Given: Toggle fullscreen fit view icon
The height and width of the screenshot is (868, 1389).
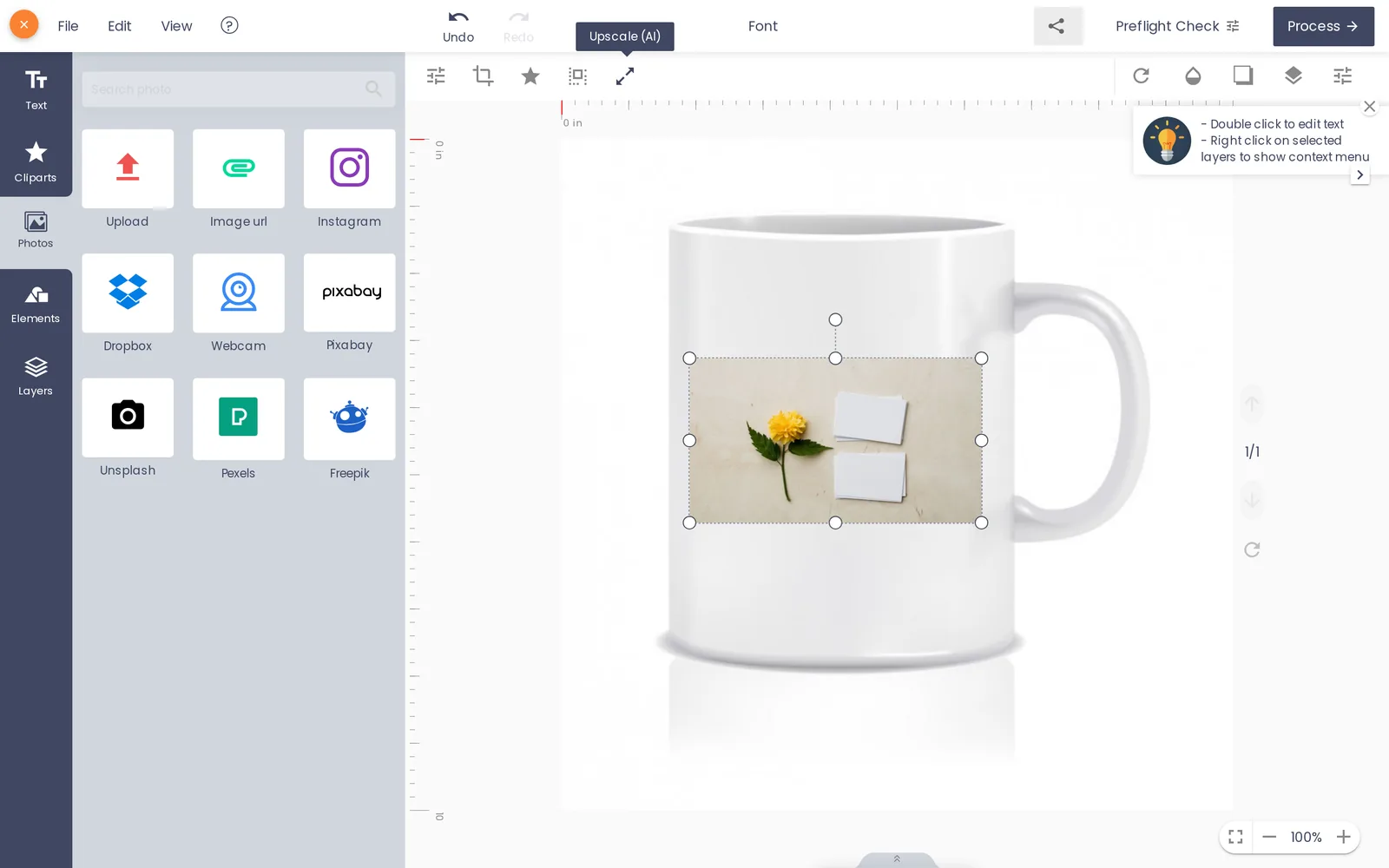Looking at the screenshot, I should pyautogui.click(x=1235, y=837).
